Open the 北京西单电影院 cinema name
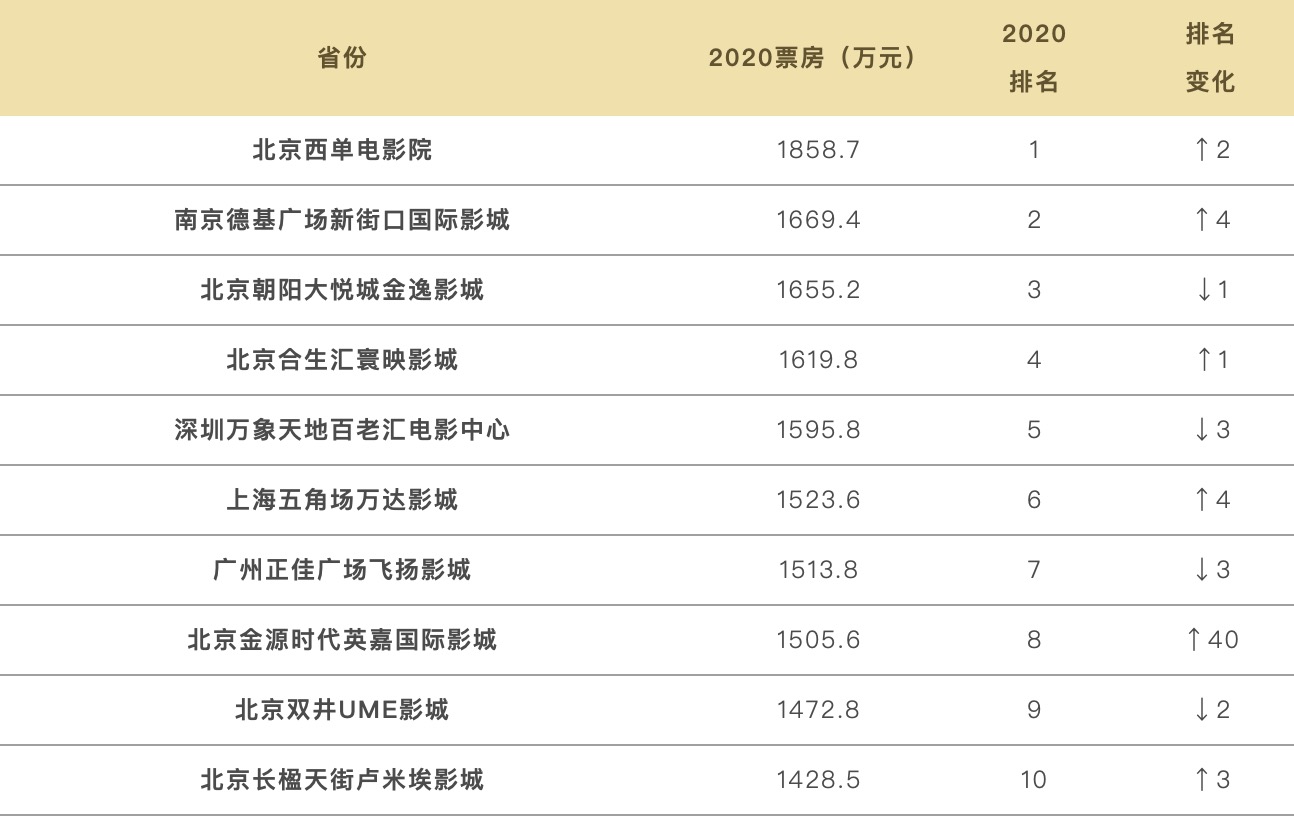This screenshot has height=818, width=1294. tap(342, 150)
